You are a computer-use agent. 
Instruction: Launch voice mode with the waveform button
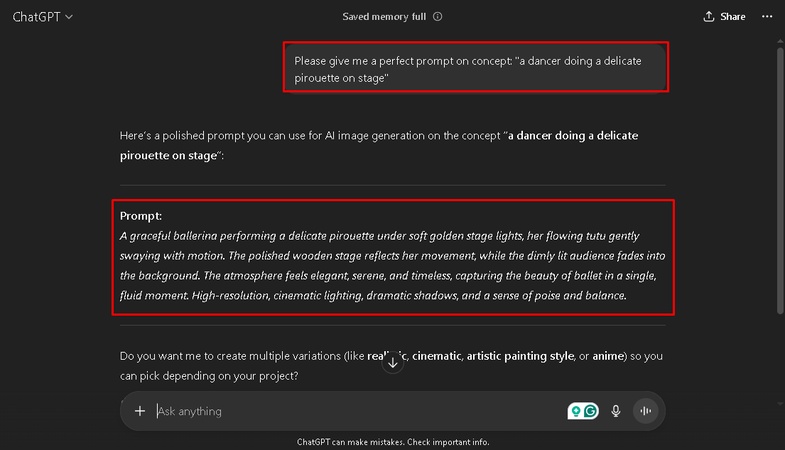click(x=646, y=411)
